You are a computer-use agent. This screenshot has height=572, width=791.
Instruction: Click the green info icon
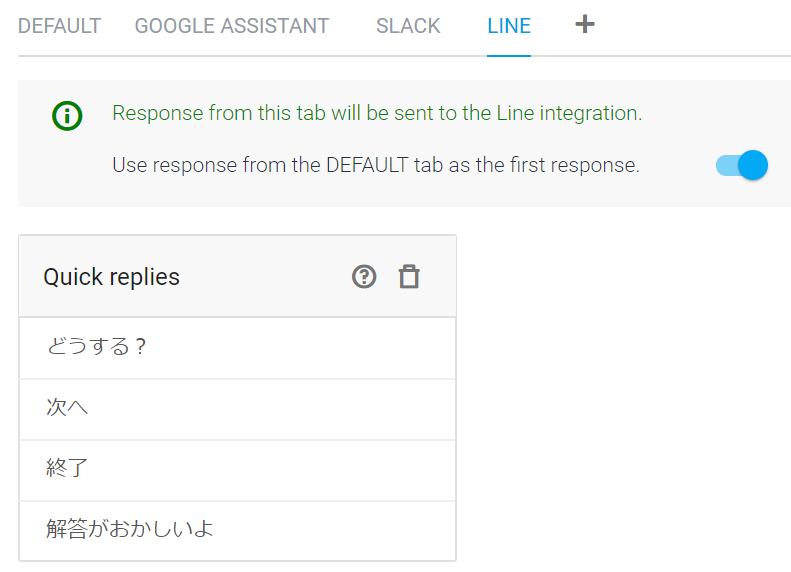pyautogui.click(x=67, y=116)
